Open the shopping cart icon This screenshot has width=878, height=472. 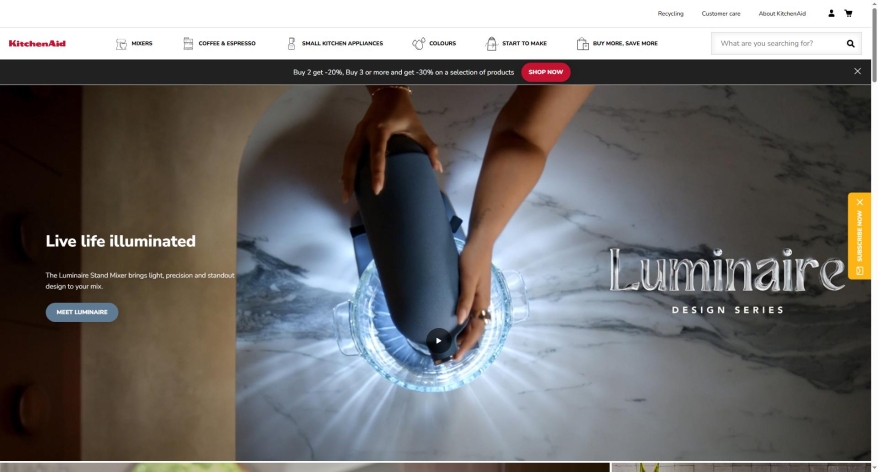coord(848,13)
